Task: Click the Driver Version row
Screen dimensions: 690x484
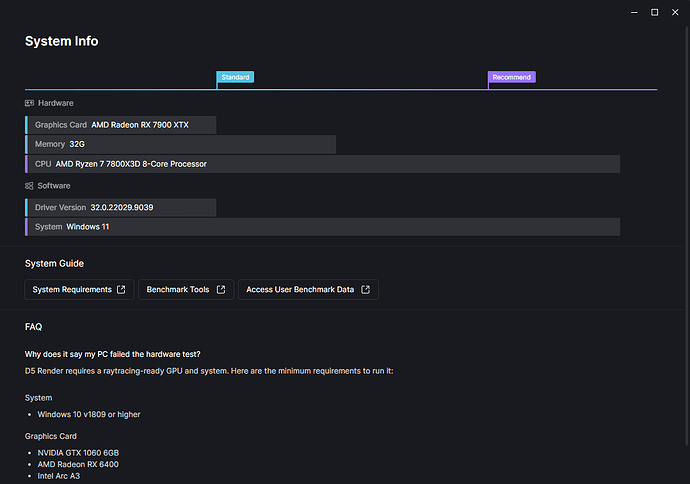Action: click(x=120, y=208)
